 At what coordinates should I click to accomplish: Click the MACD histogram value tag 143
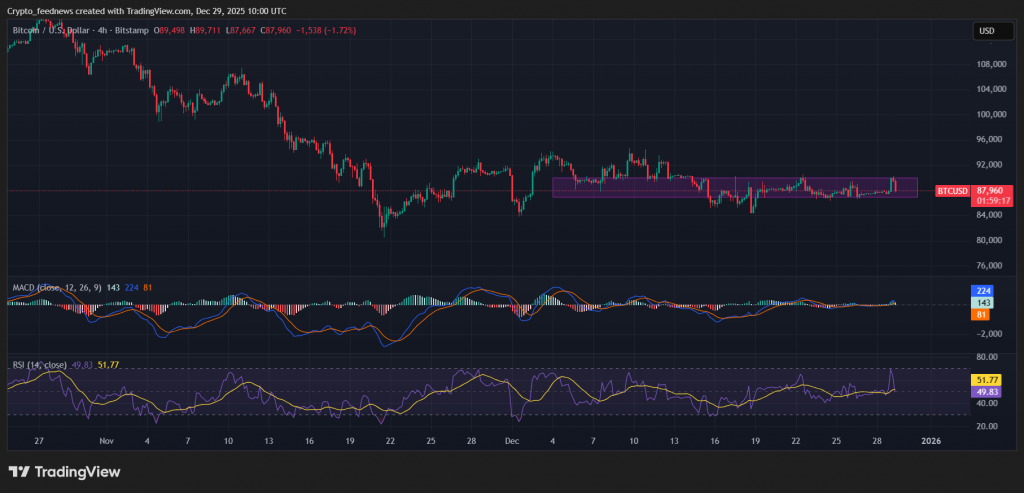pyautogui.click(x=982, y=302)
